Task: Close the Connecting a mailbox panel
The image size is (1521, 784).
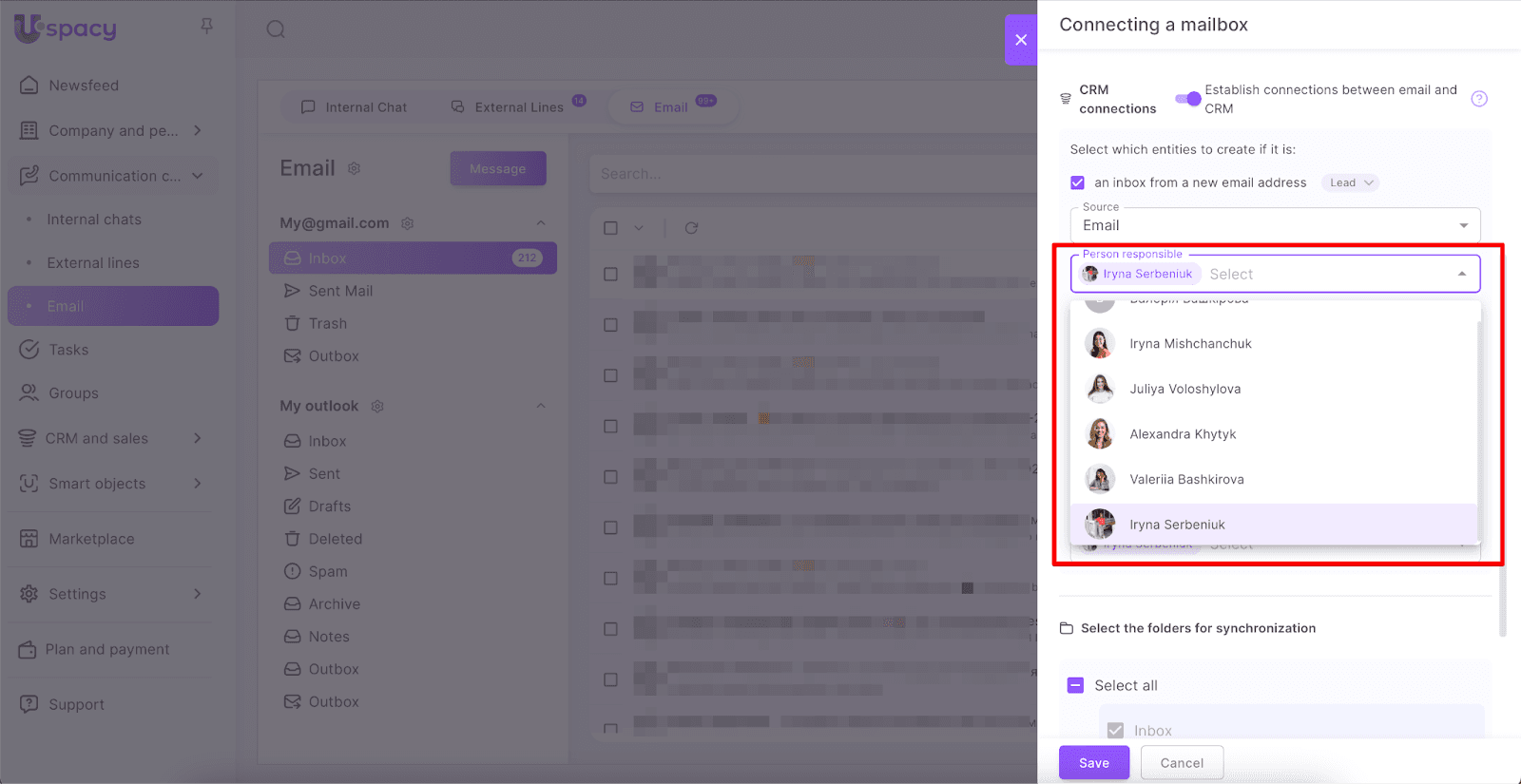Action: pyautogui.click(x=1021, y=40)
